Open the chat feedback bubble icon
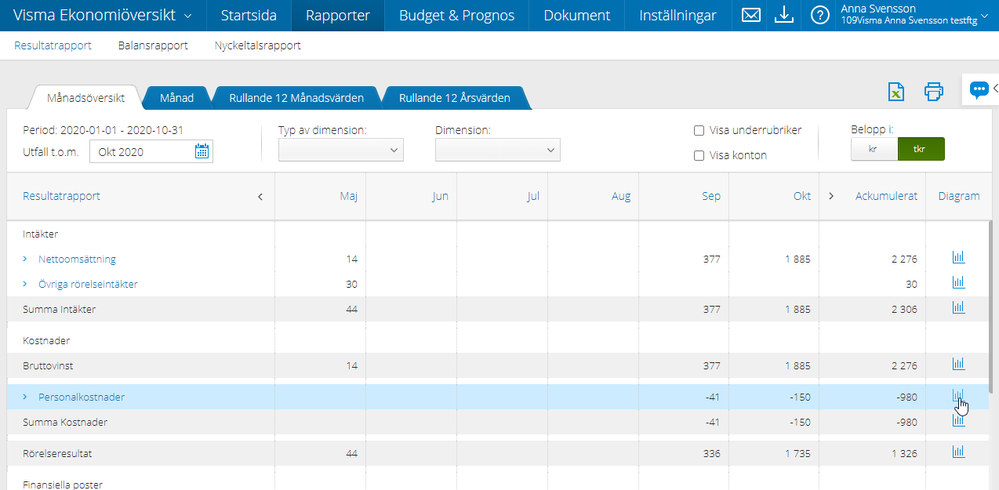 tap(978, 90)
